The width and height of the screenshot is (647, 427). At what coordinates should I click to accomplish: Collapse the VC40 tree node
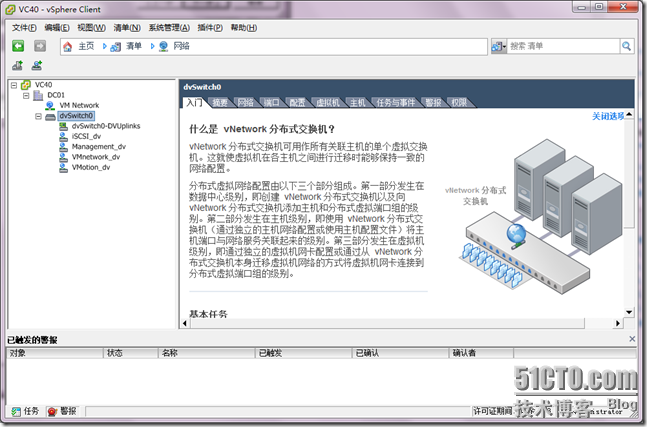[14, 85]
